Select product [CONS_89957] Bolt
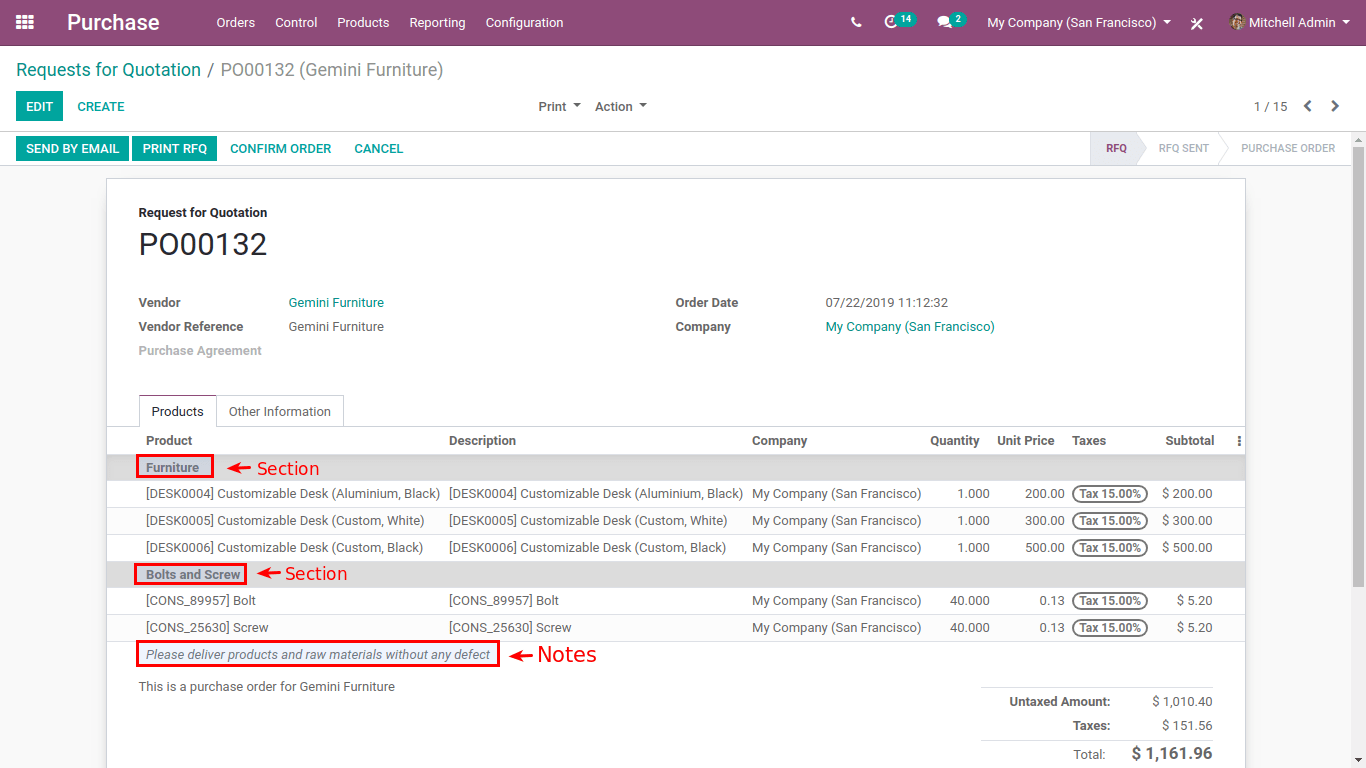1366x768 pixels. click(x=201, y=601)
